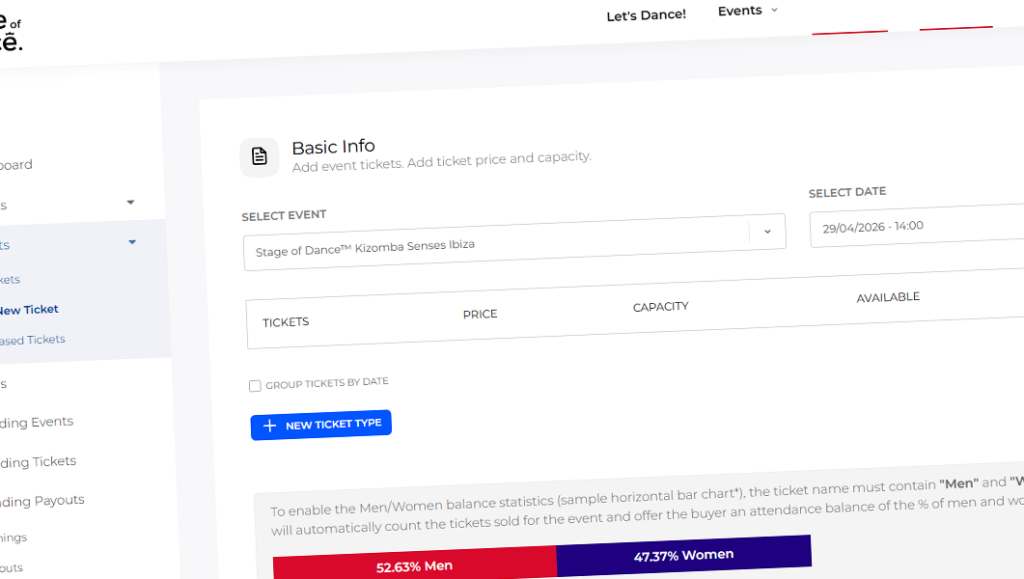Click the Select Event combo box field
The height and width of the screenshot is (579, 1024).
coord(495,245)
